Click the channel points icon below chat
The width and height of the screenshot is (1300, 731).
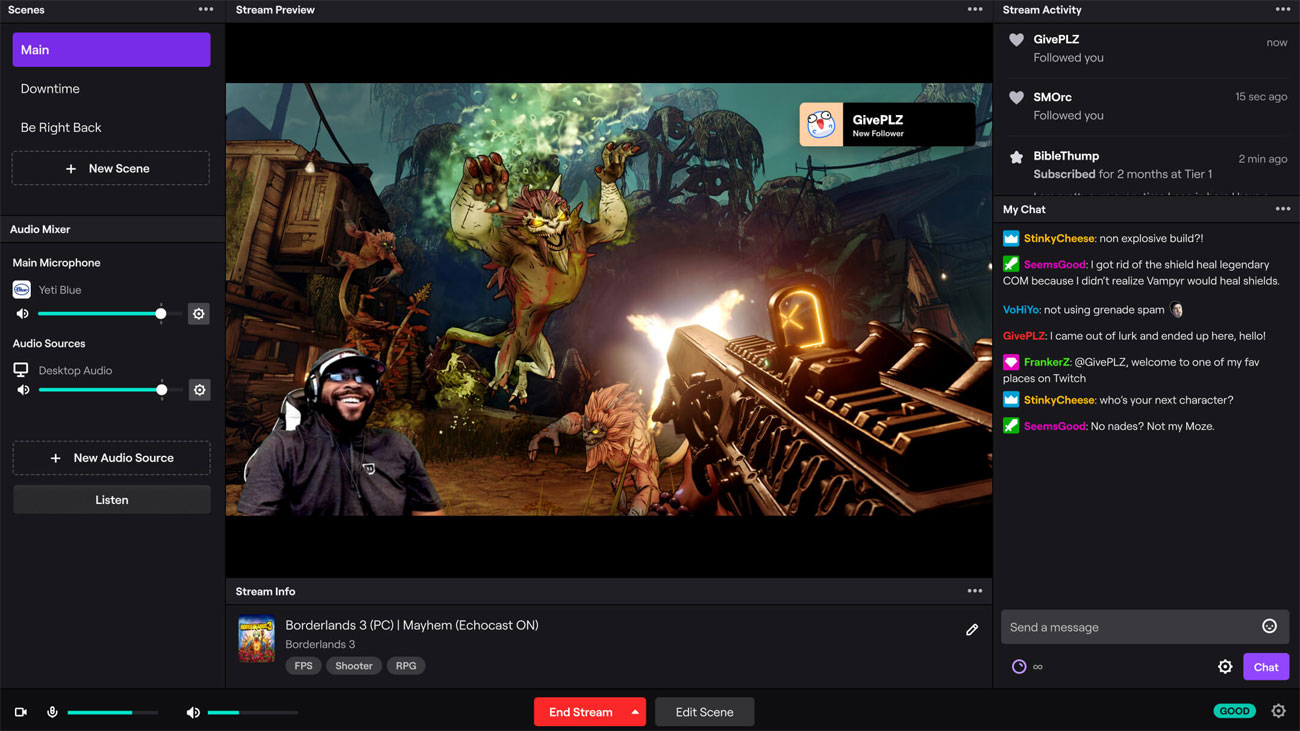point(1019,667)
